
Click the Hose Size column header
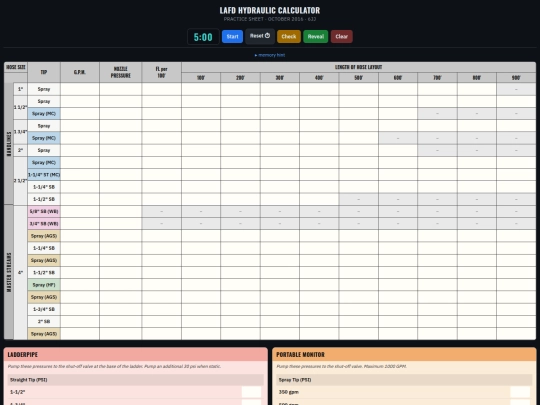click(15, 67)
